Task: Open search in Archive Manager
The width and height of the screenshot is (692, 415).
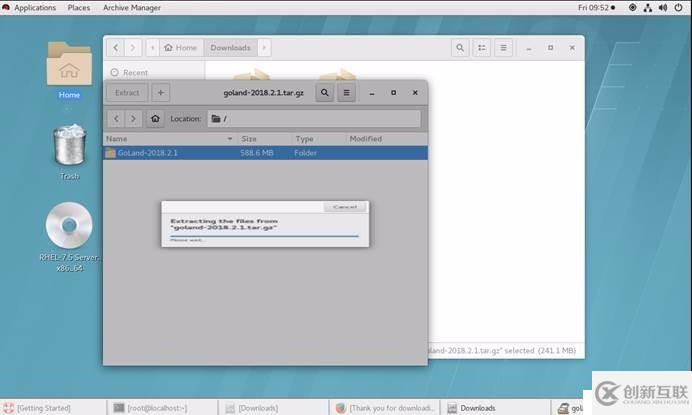Action: coord(324,93)
